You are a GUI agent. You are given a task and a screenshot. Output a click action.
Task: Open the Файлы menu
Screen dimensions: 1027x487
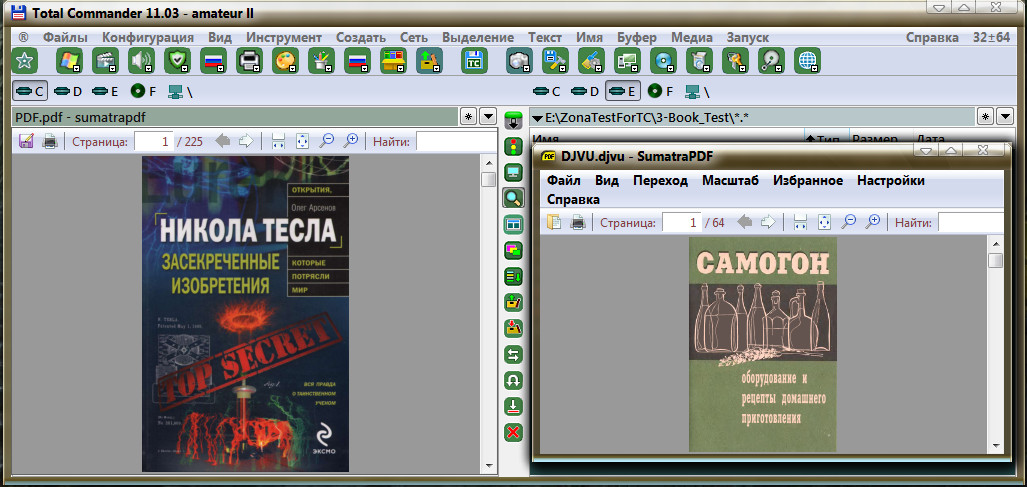tap(65, 37)
